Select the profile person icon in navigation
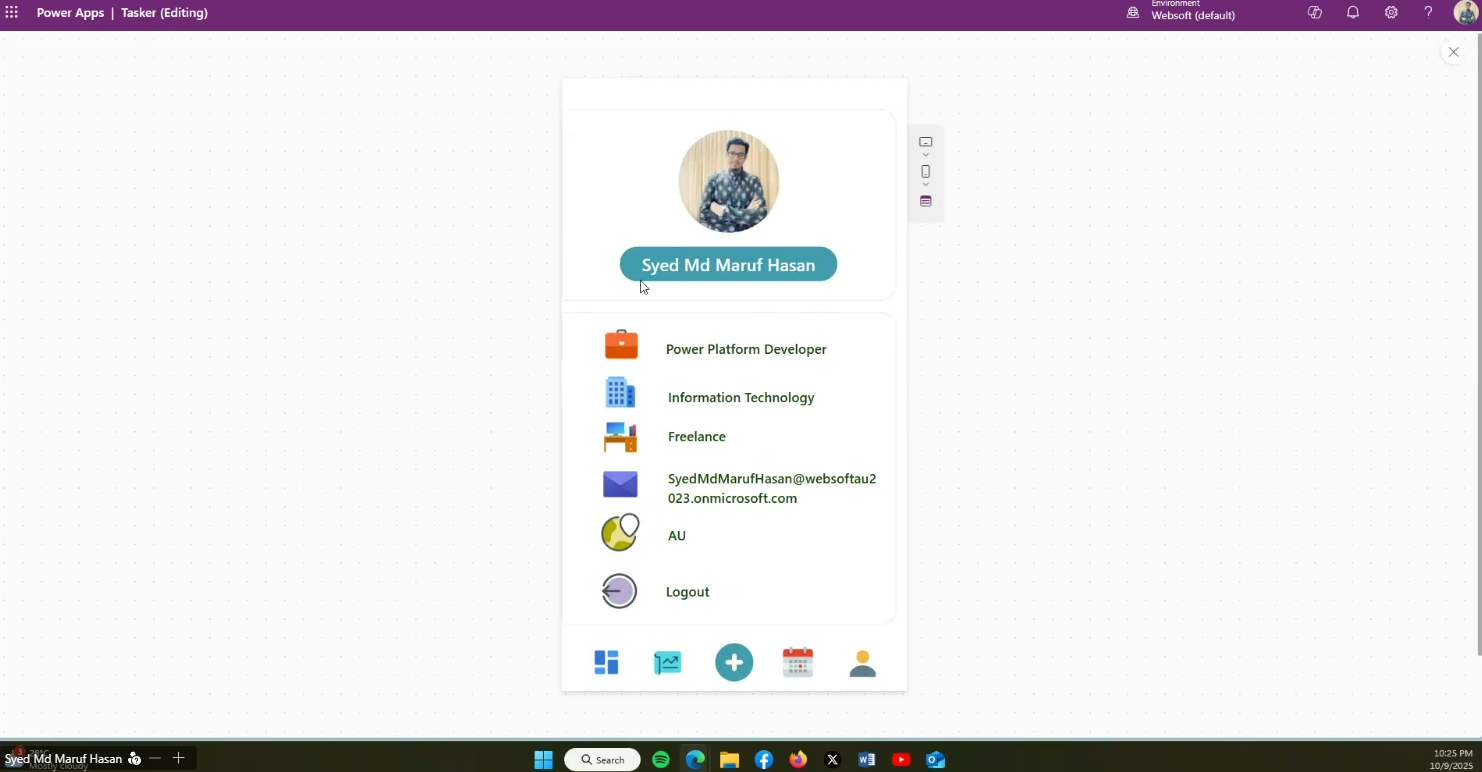 tap(862, 663)
